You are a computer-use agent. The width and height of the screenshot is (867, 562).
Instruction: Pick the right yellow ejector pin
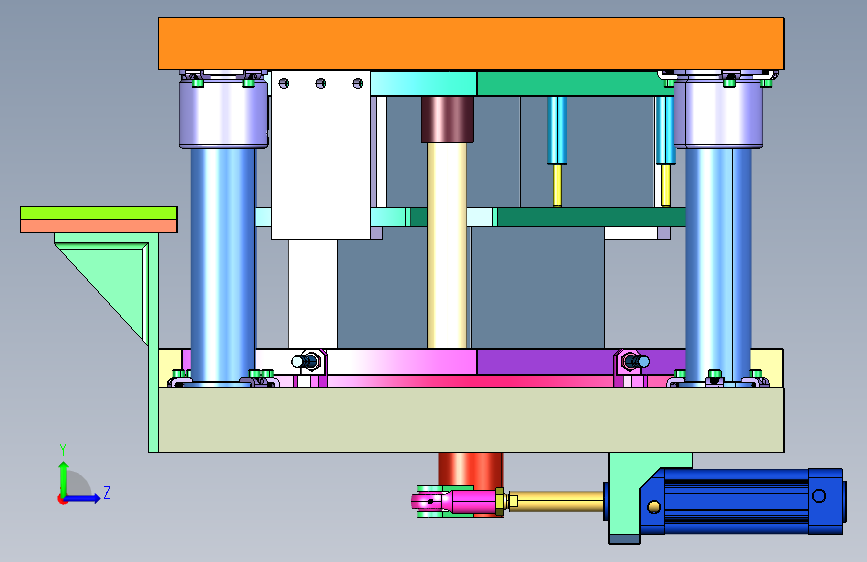(x=666, y=185)
